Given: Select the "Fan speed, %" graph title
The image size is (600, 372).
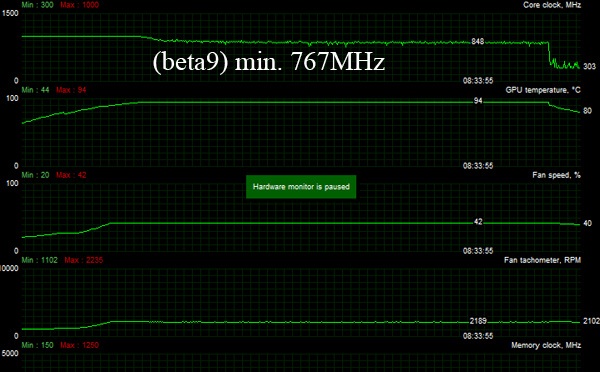Looking at the screenshot, I should click(556, 175).
